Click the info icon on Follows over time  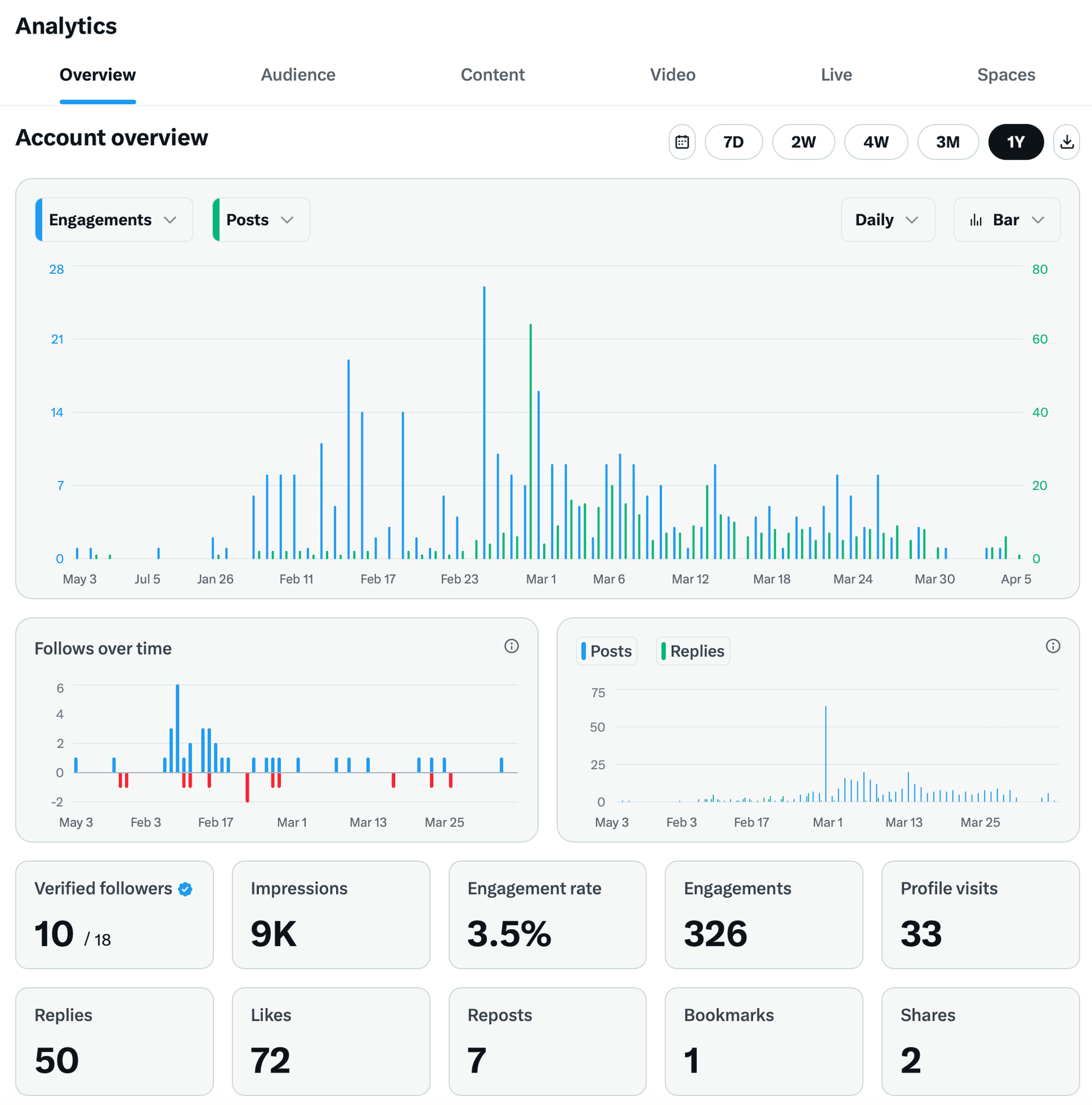tap(512, 646)
